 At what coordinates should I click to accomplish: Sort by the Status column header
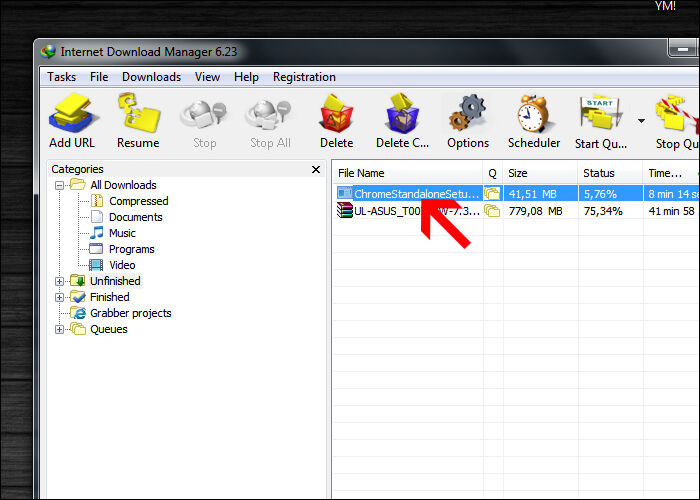610,173
